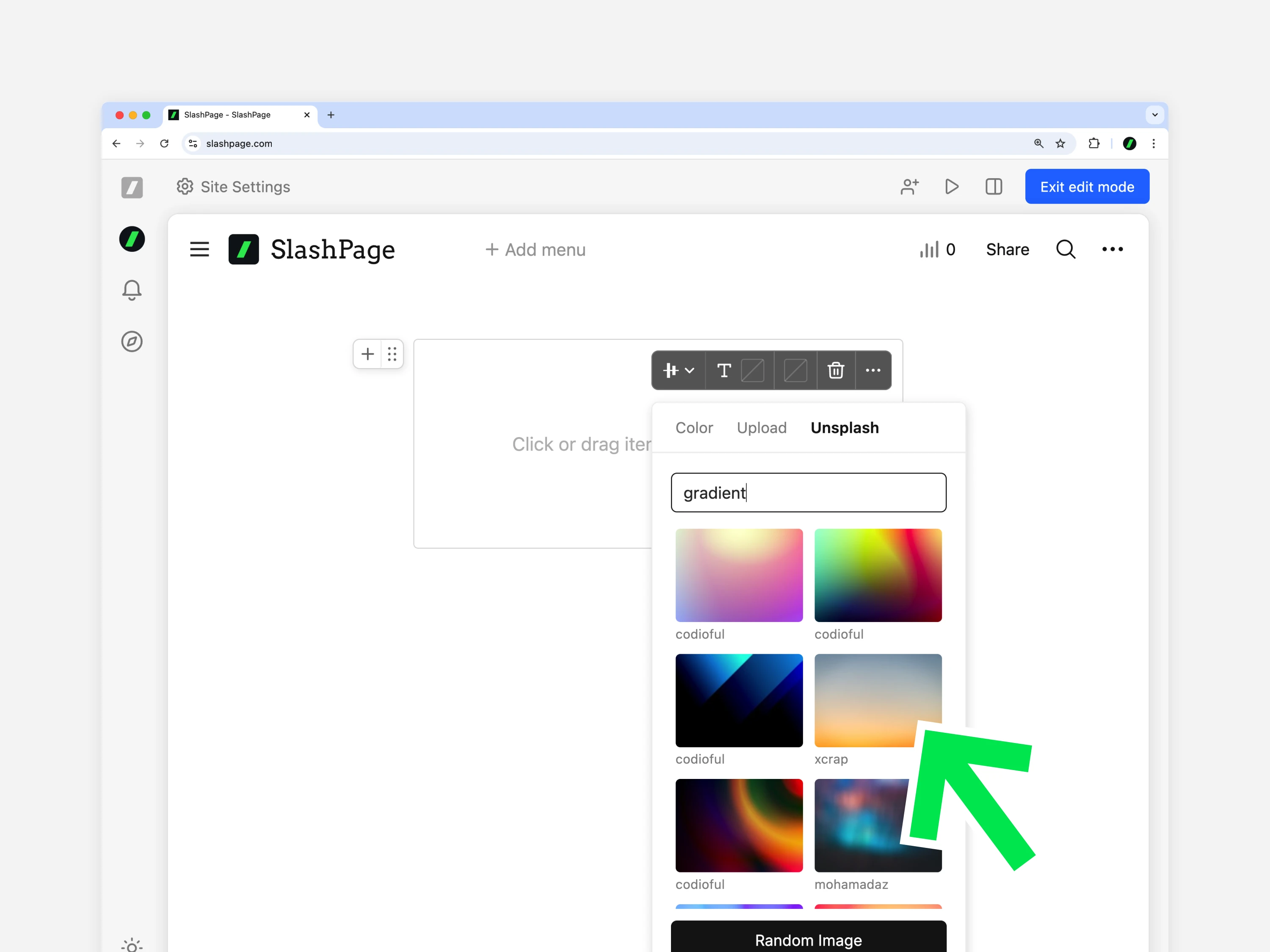Open a new browser tab

click(331, 115)
